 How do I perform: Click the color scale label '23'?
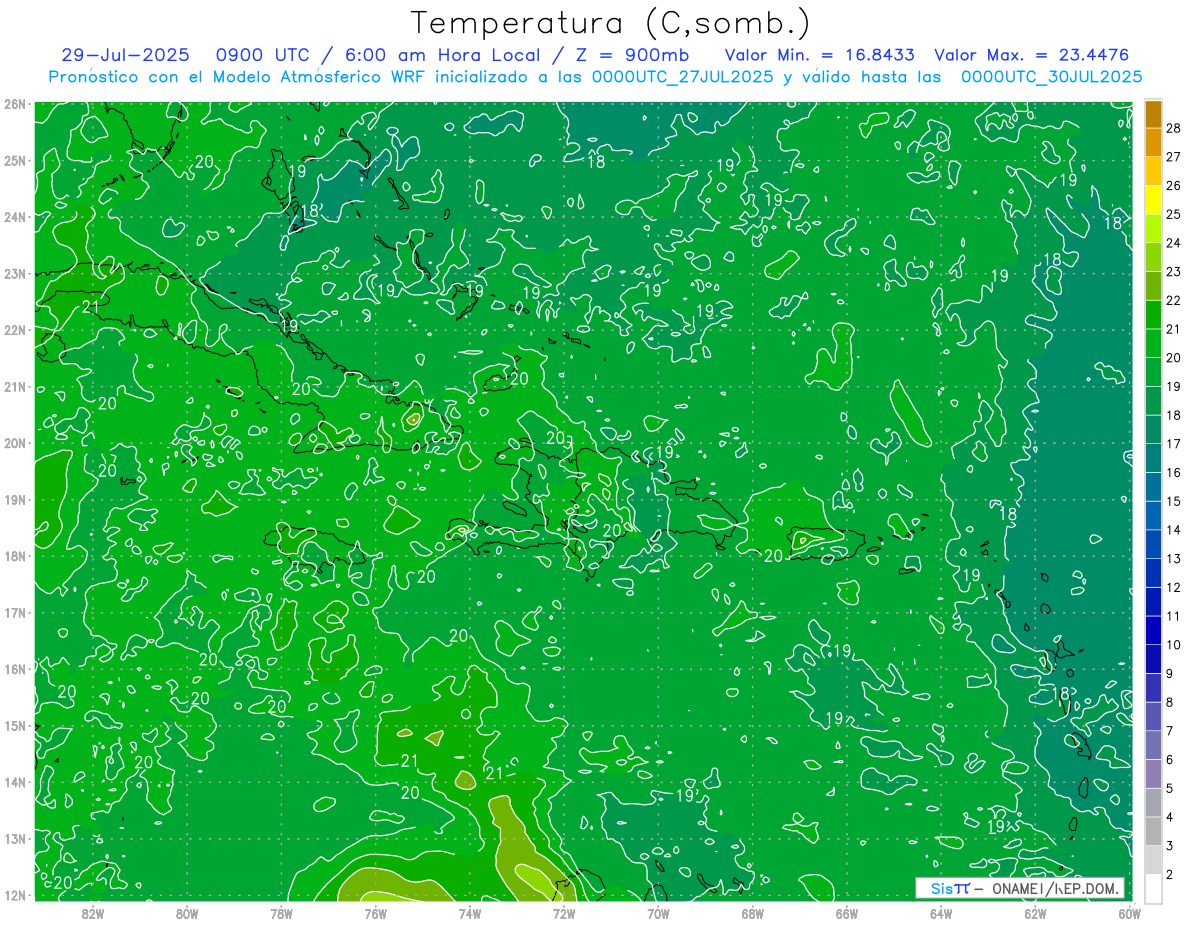[1174, 272]
